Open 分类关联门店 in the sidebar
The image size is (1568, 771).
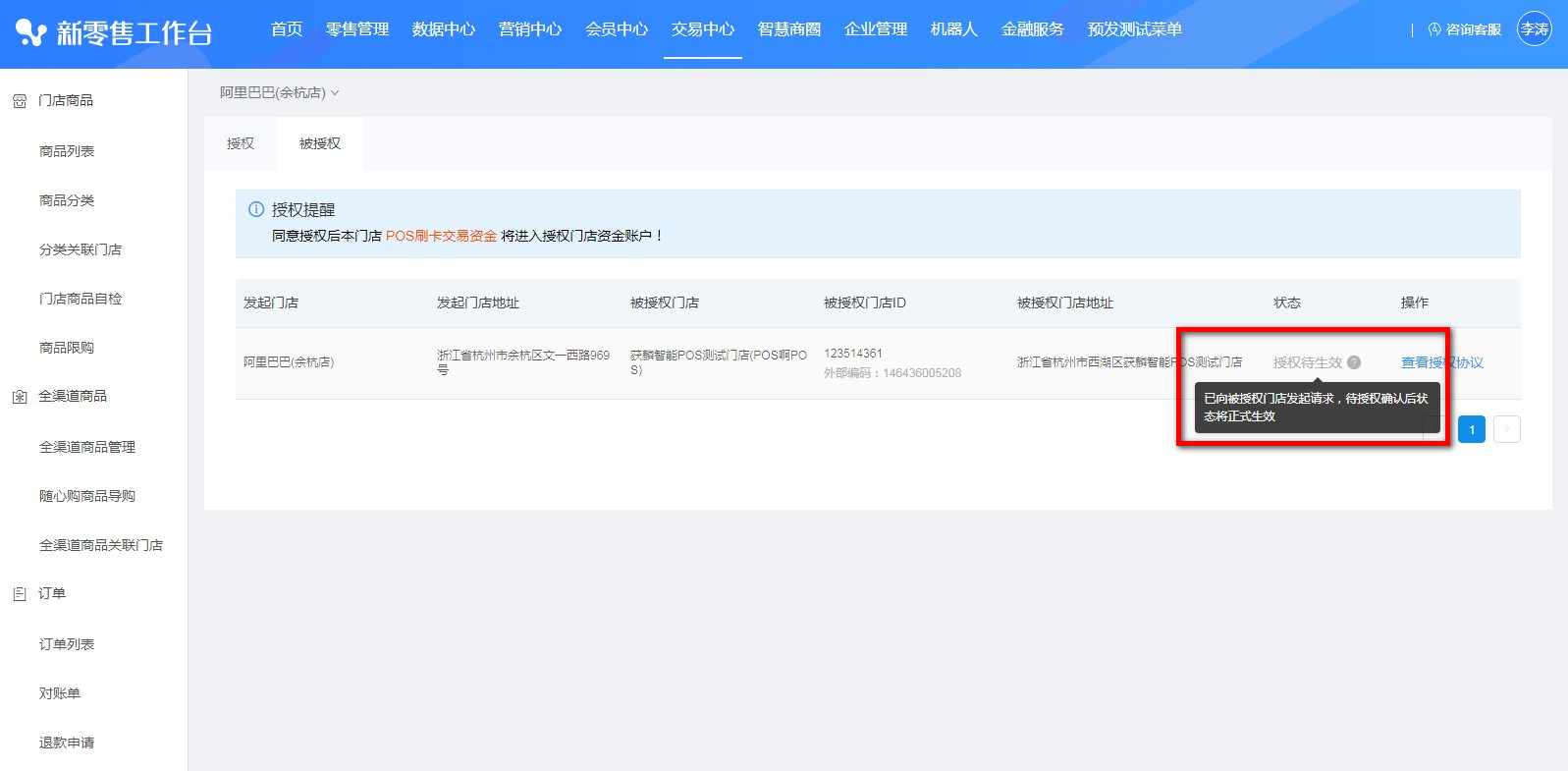pyautogui.click(x=81, y=249)
